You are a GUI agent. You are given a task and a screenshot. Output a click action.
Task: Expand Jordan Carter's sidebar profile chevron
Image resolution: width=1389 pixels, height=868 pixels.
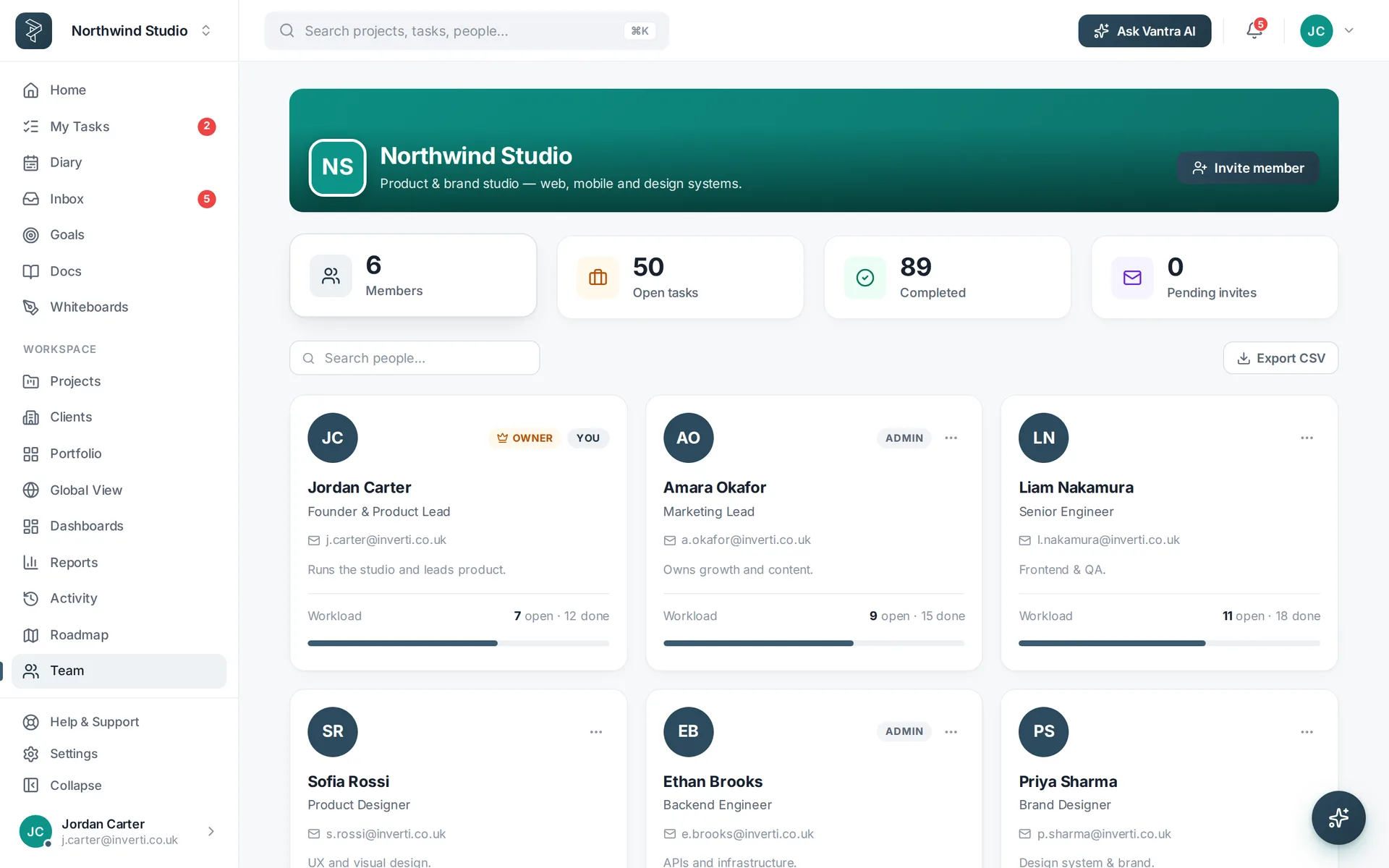(x=211, y=831)
